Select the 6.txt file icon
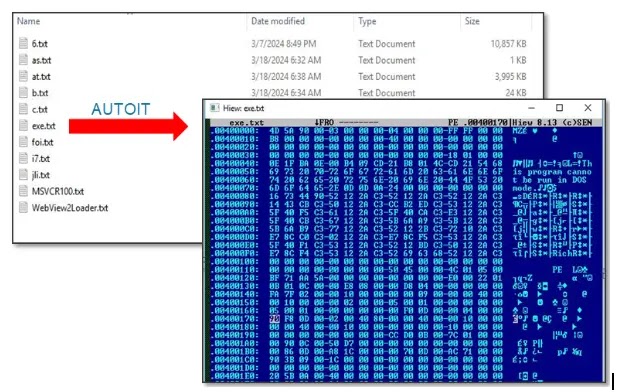 24,44
